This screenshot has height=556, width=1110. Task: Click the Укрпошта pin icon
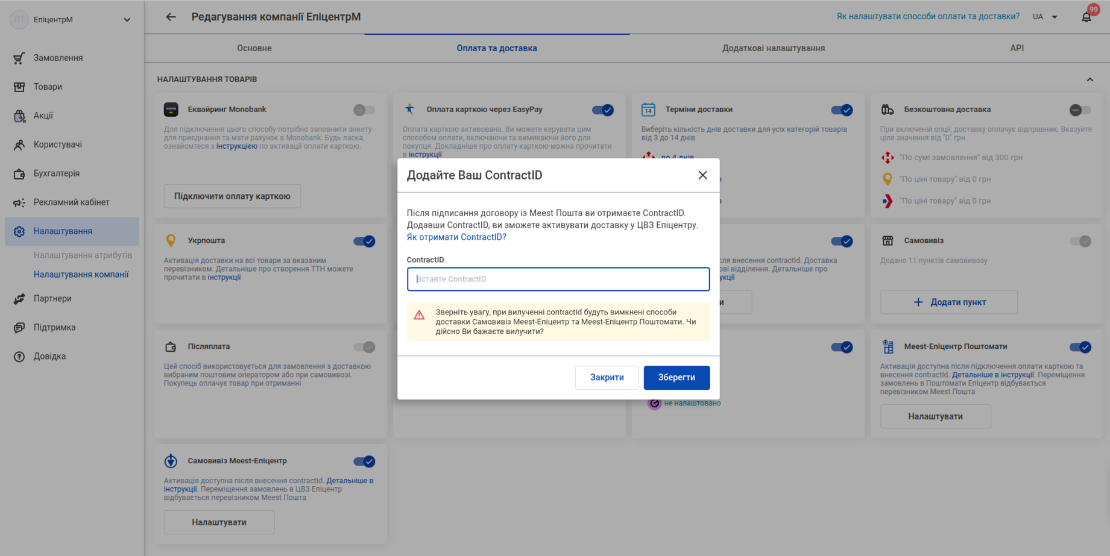point(171,241)
